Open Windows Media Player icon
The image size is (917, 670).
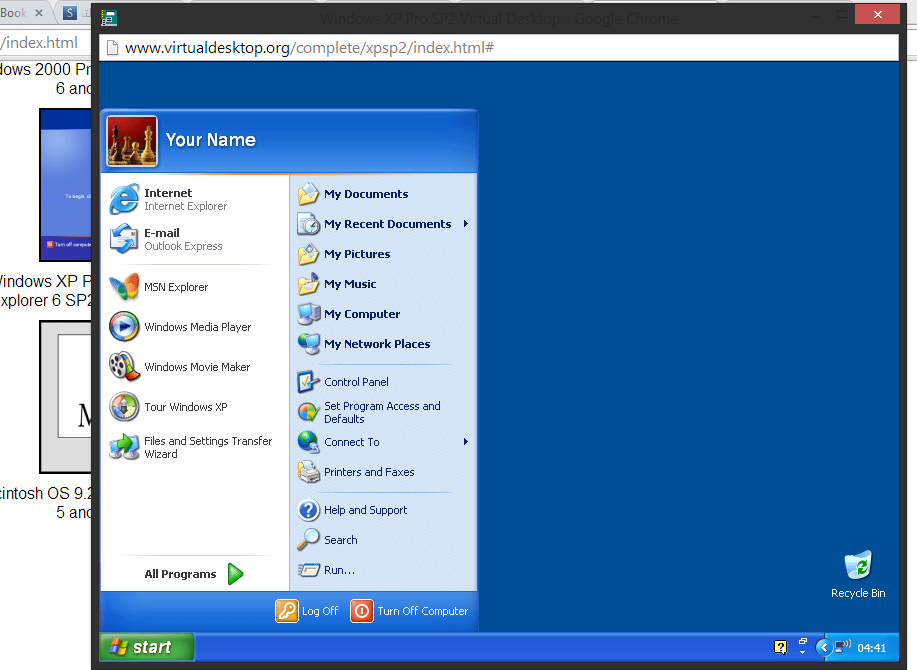pos(124,327)
